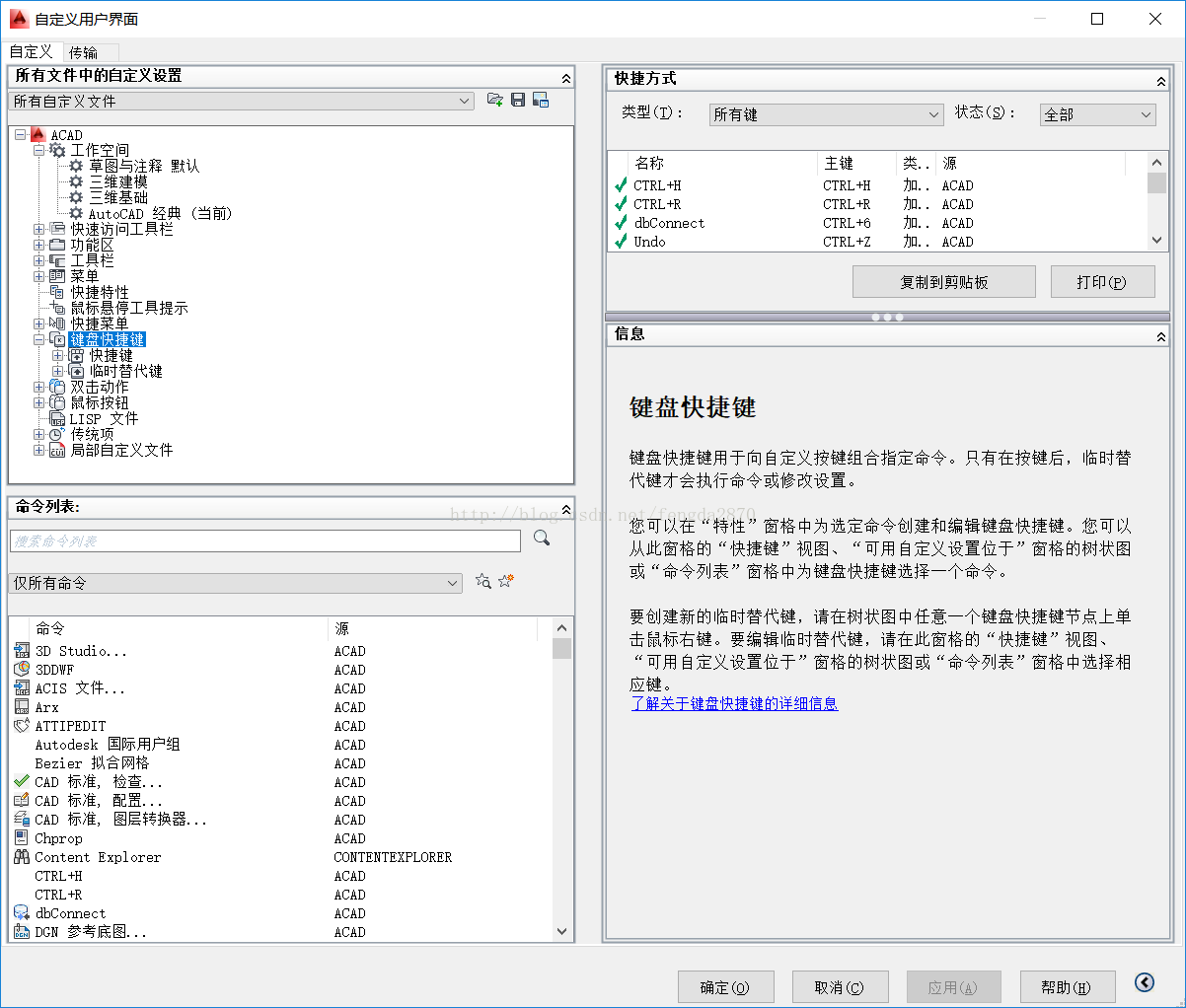
Task: Click the magnifier icon beside command search
Action: 542,539
